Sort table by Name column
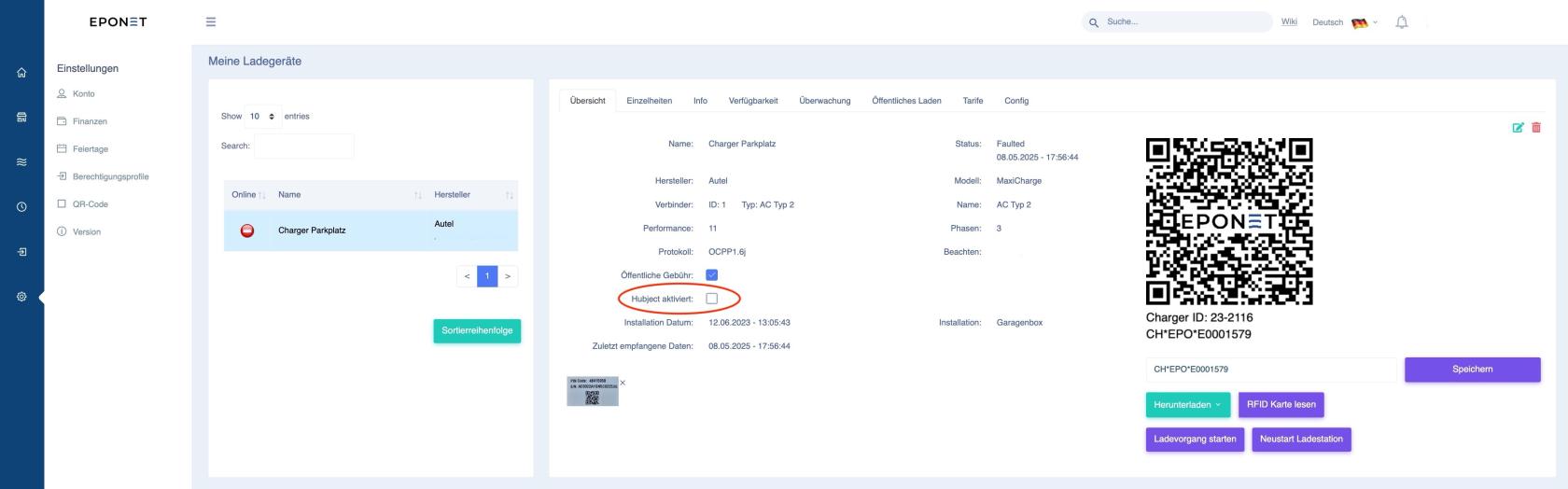This screenshot has width=1568, height=489. tap(349, 195)
